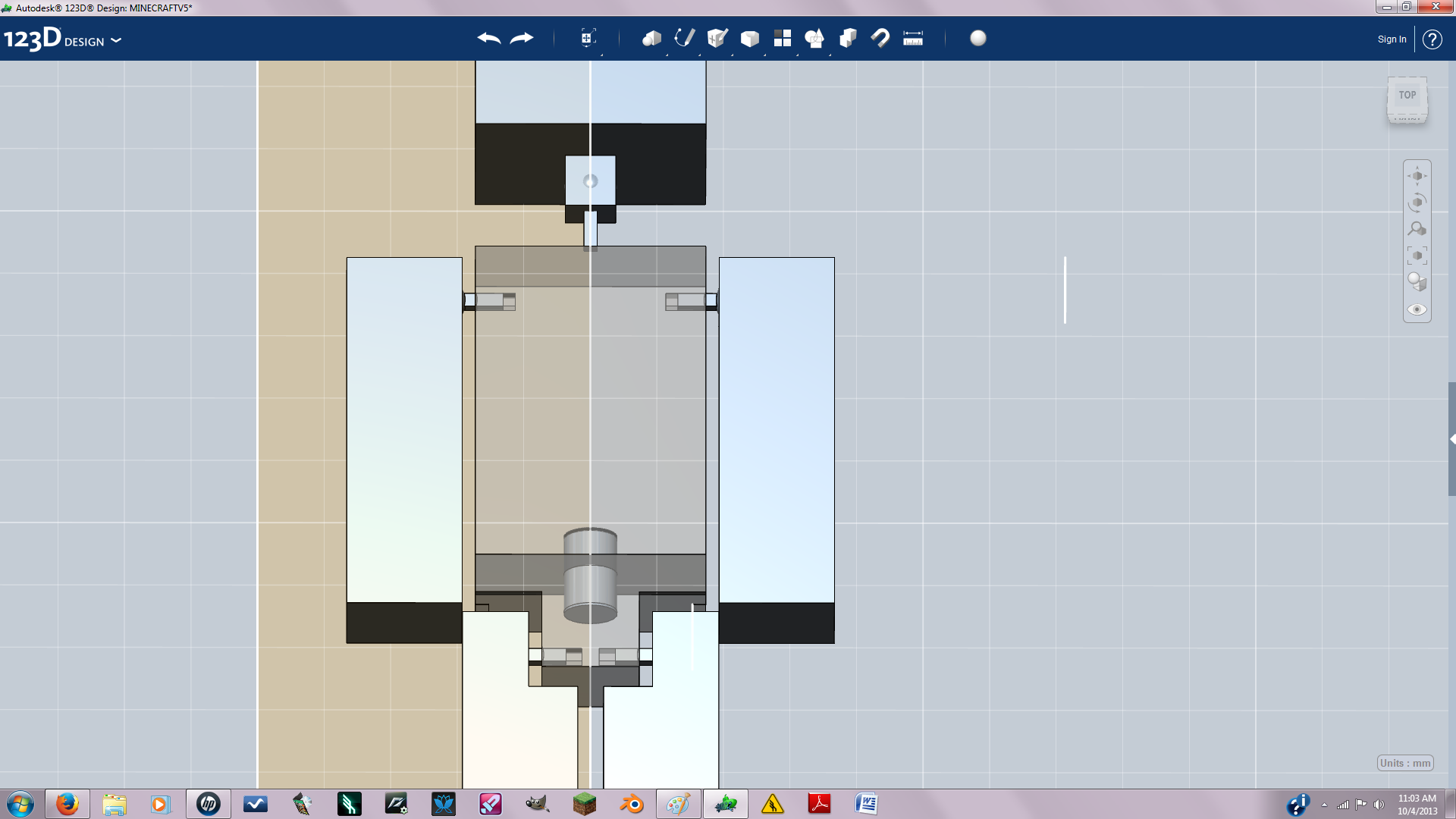The height and width of the screenshot is (819, 1456).
Task: Select the cylinder shape in the torso
Action: pos(590,576)
